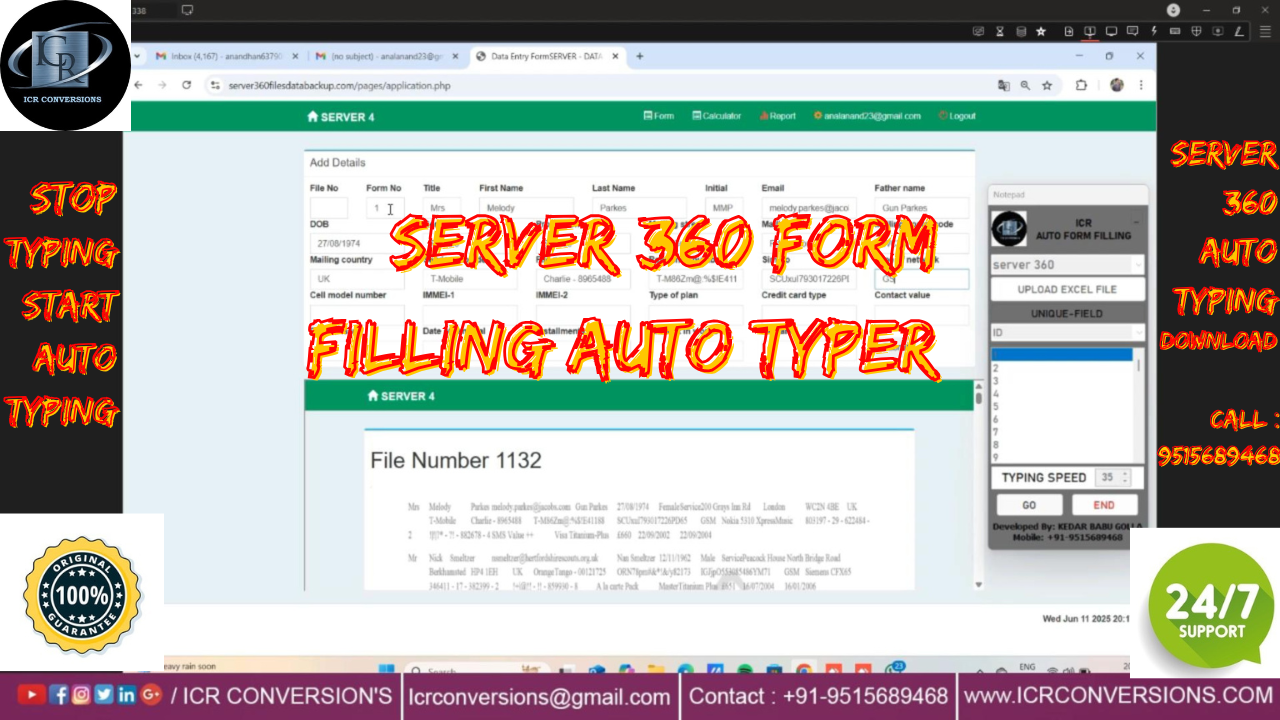Open the Report menu item
The width and height of the screenshot is (1280, 720).
[x=778, y=116]
